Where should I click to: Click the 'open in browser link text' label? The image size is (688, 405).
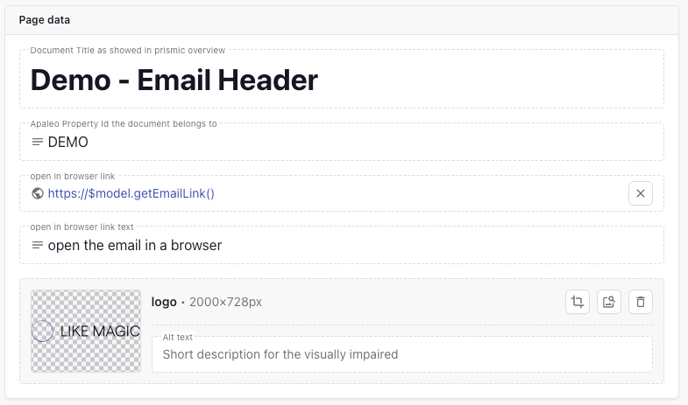(x=82, y=227)
